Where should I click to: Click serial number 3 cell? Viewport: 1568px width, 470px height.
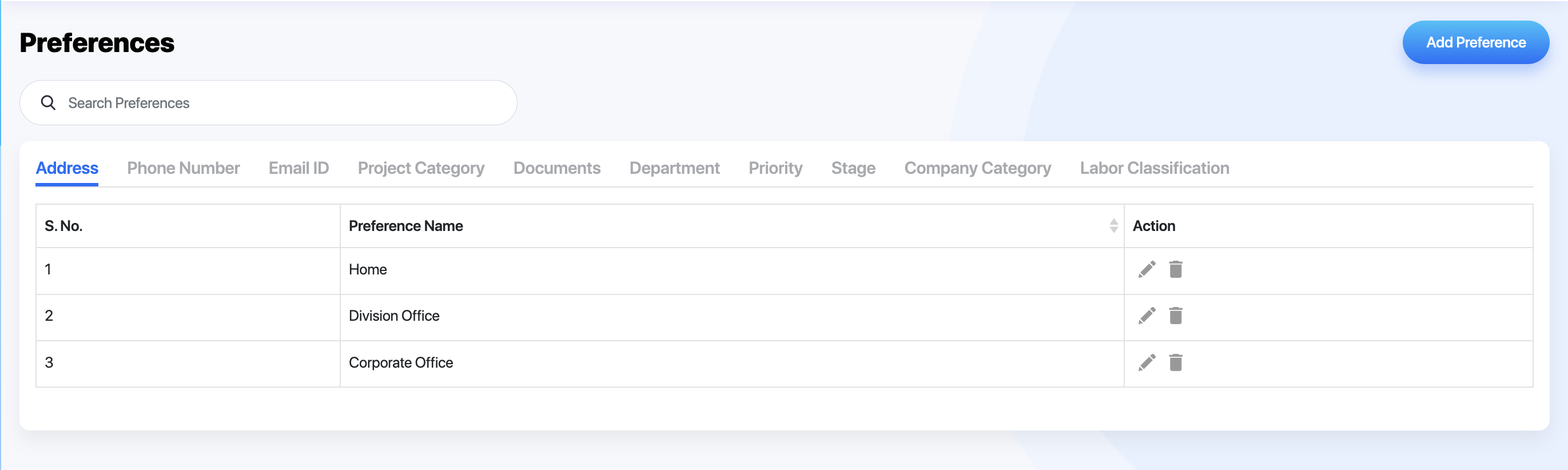pyautogui.click(x=188, y=364)
